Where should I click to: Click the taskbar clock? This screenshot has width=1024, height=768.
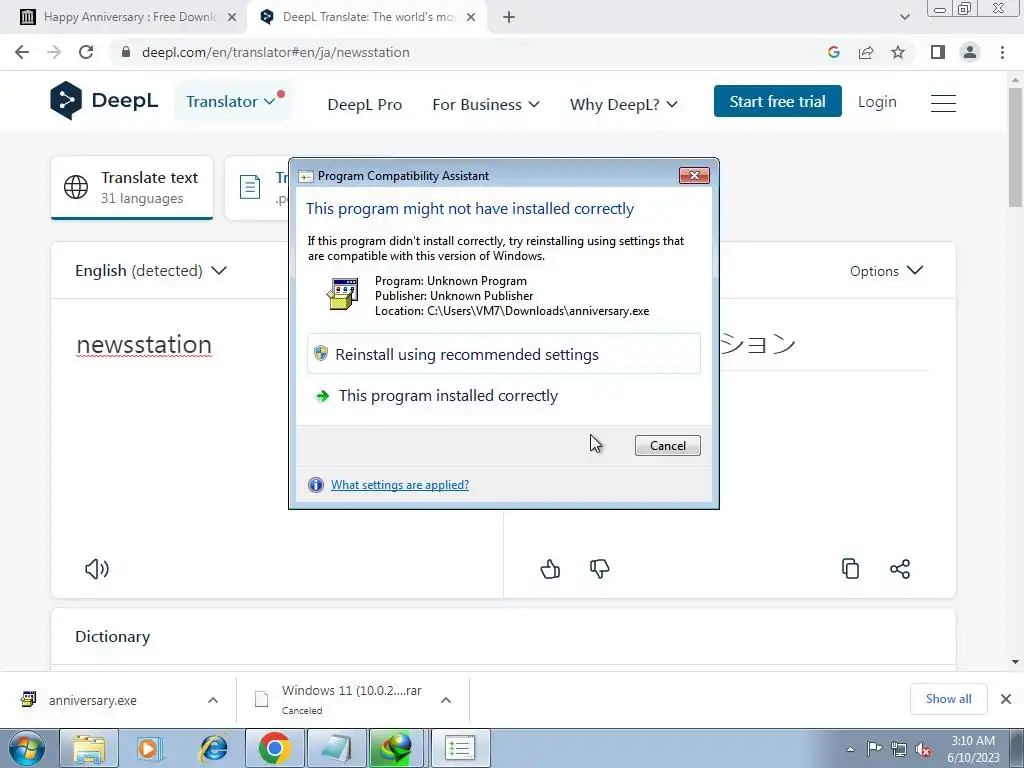click(x=973, y=749)
